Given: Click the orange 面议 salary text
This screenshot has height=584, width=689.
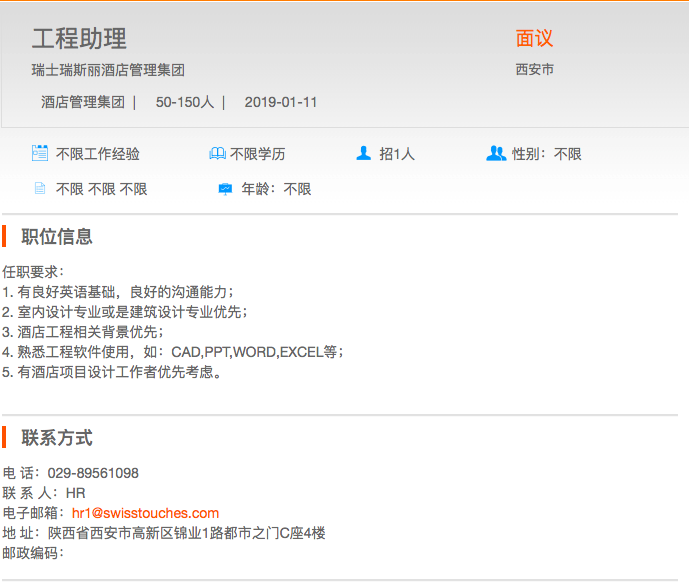Looking at the screenshot, I should [x=534, y=39].
